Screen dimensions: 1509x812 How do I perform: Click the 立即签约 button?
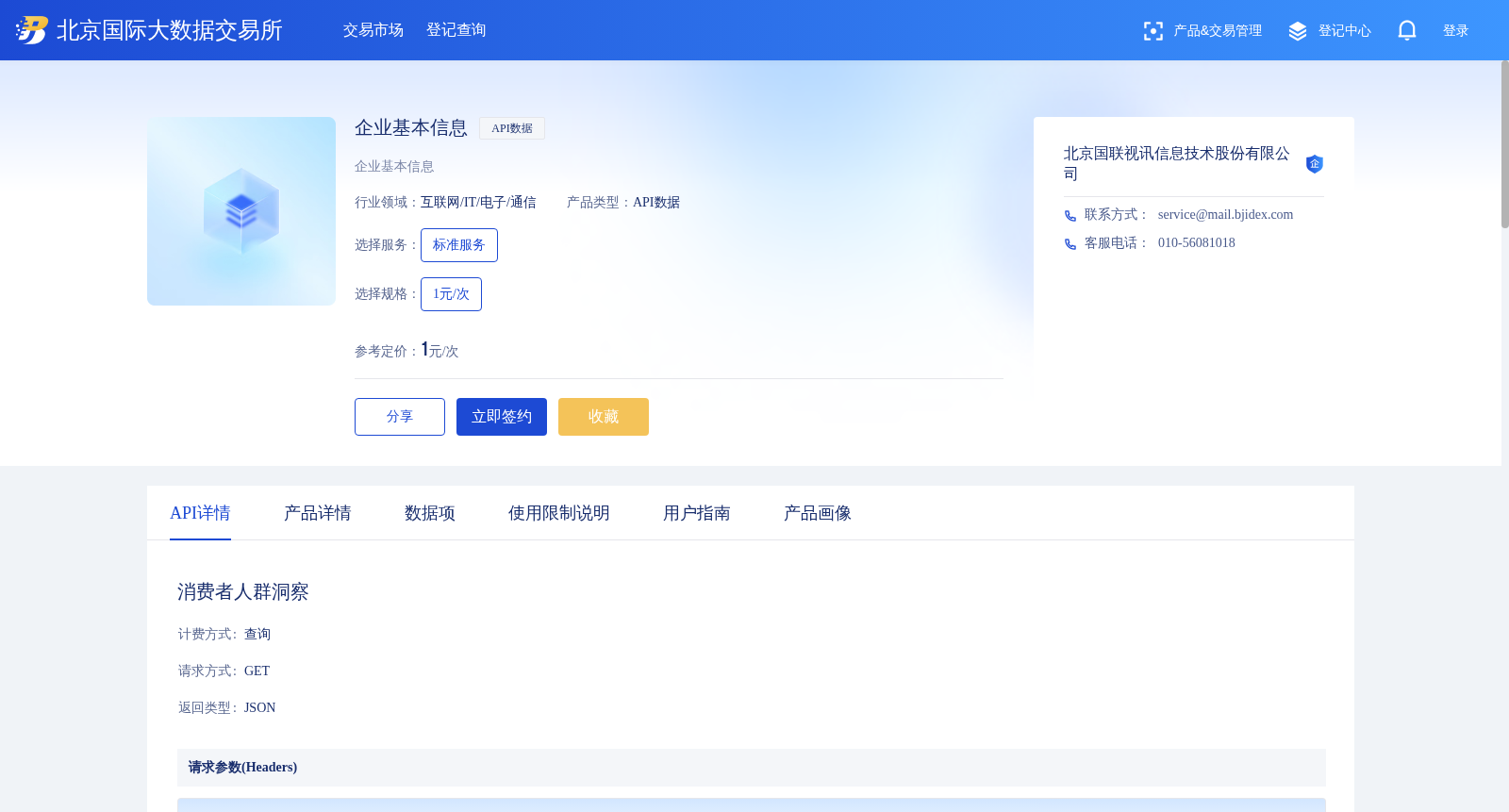[502, 417]
